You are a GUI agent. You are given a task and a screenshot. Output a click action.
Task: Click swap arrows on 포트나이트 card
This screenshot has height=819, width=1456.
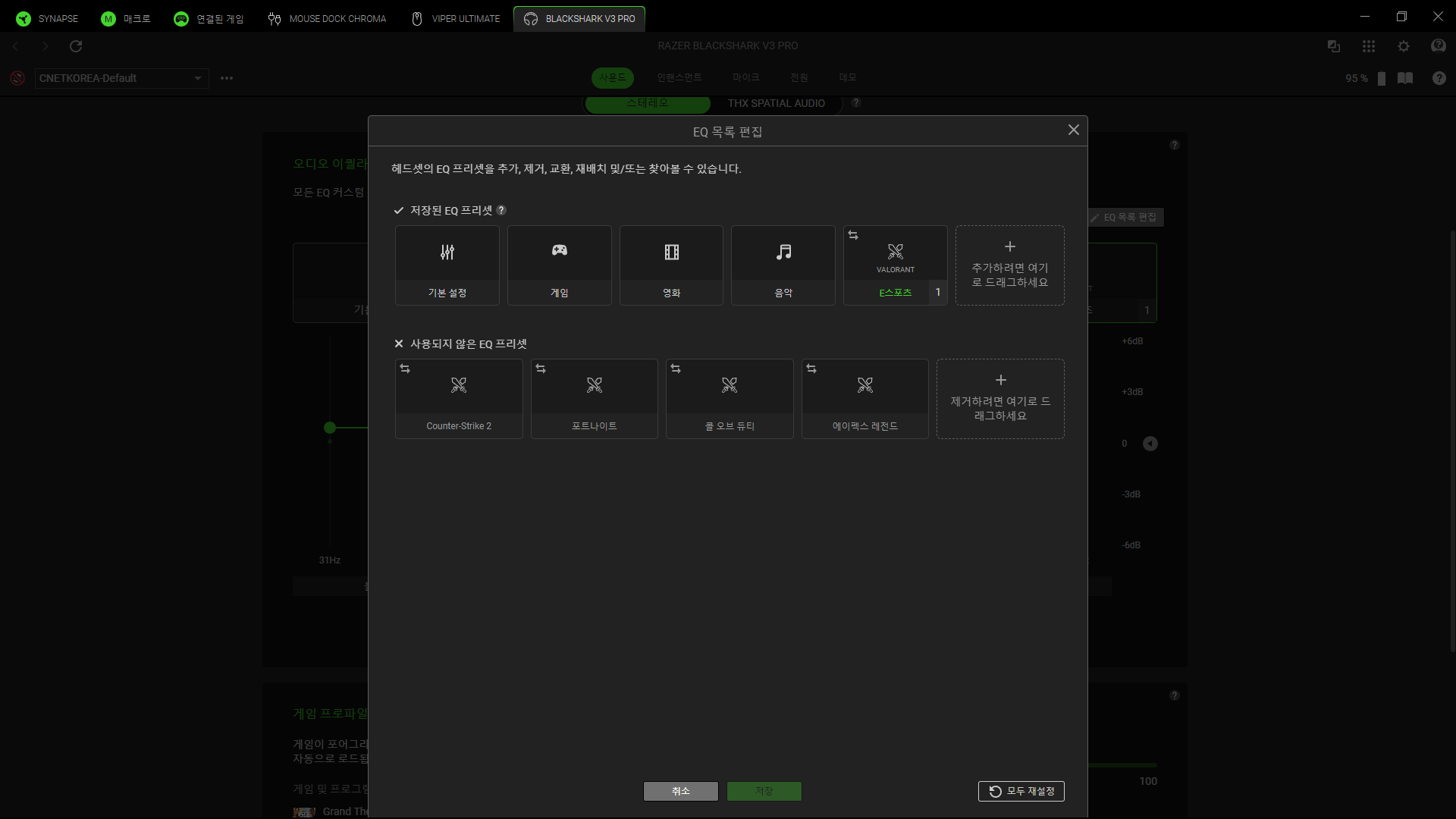[541, 369]
